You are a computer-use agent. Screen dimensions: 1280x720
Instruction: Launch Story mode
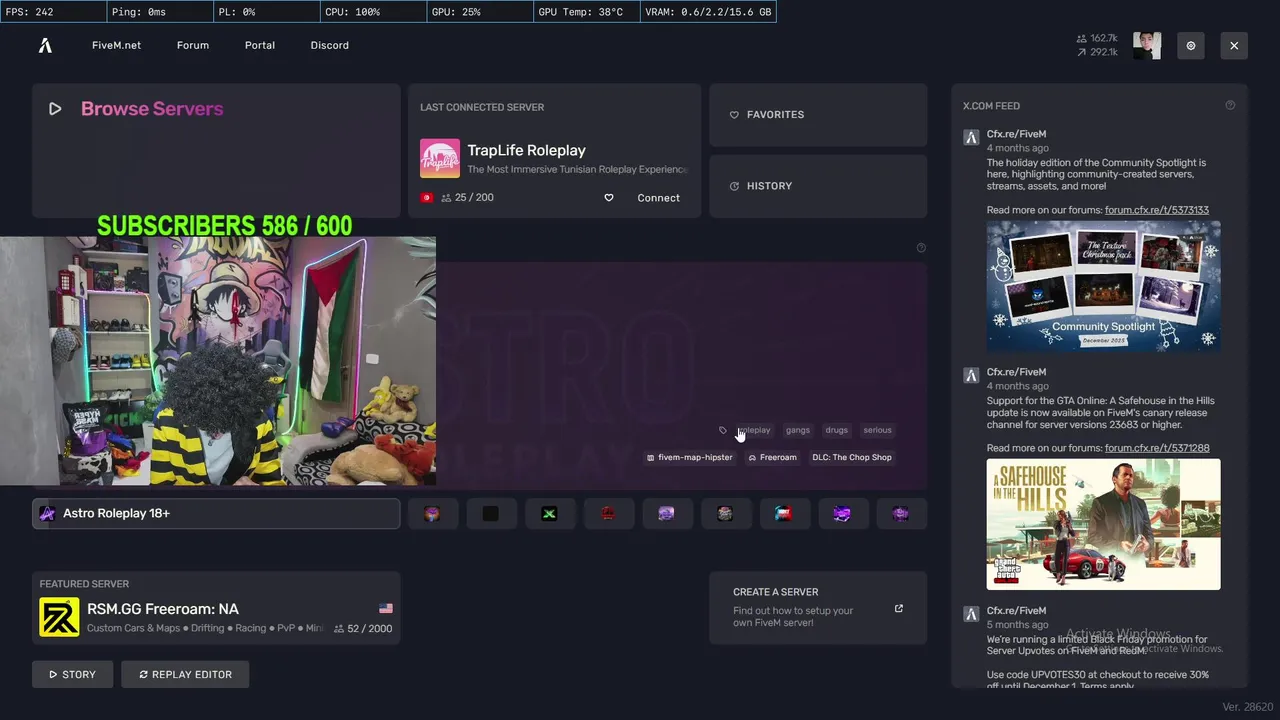click(72, 674)
